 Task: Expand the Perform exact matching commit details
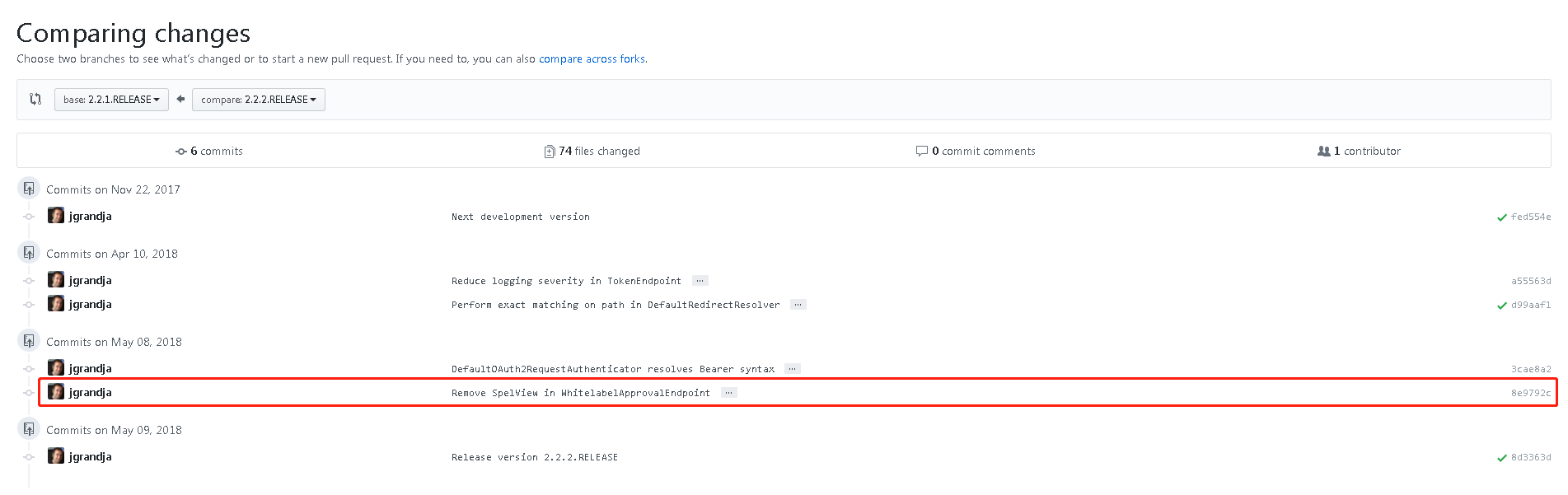point(798,305)
